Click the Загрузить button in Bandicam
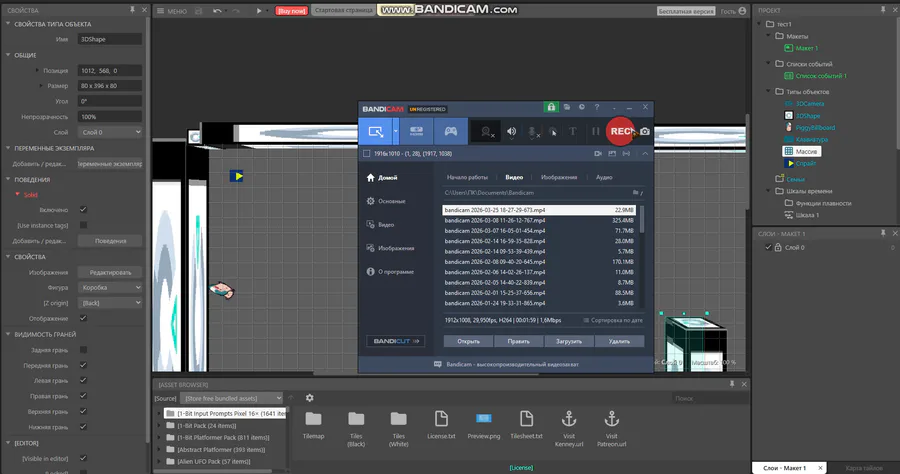Viewport: 900px width, 474px height. tap(569, 341)
